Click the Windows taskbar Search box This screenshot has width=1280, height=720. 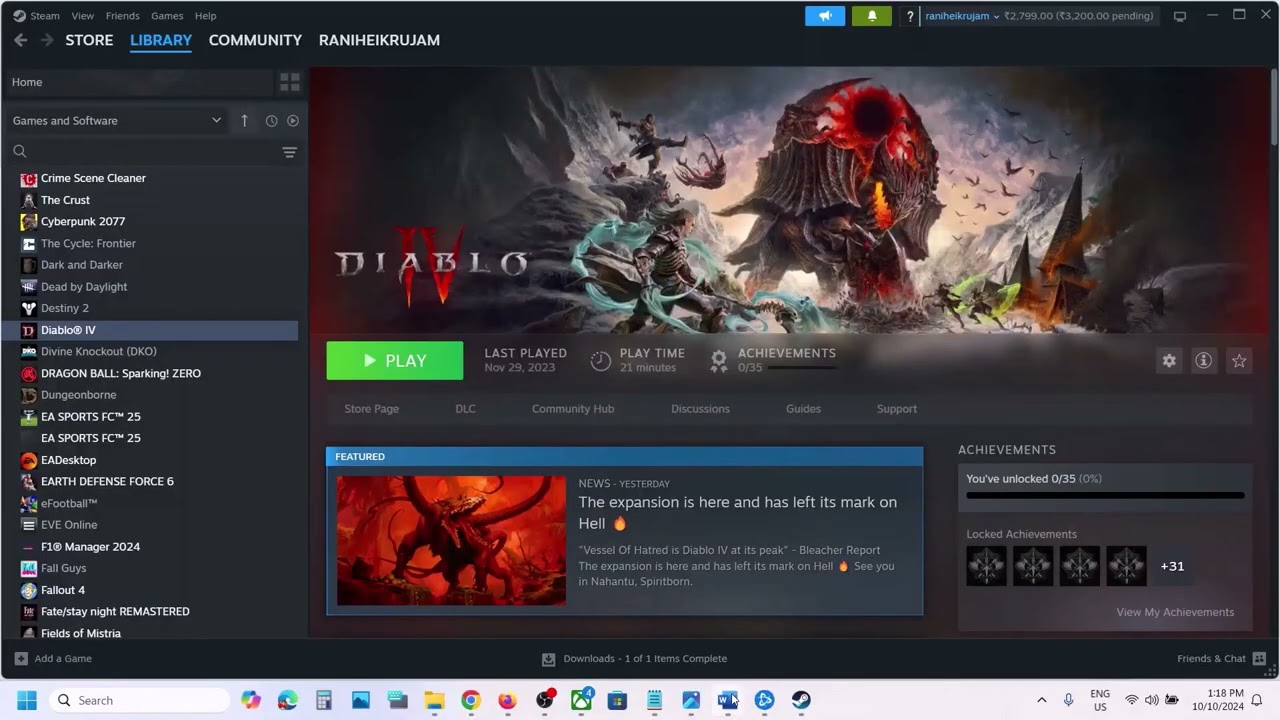click(139, 700)
